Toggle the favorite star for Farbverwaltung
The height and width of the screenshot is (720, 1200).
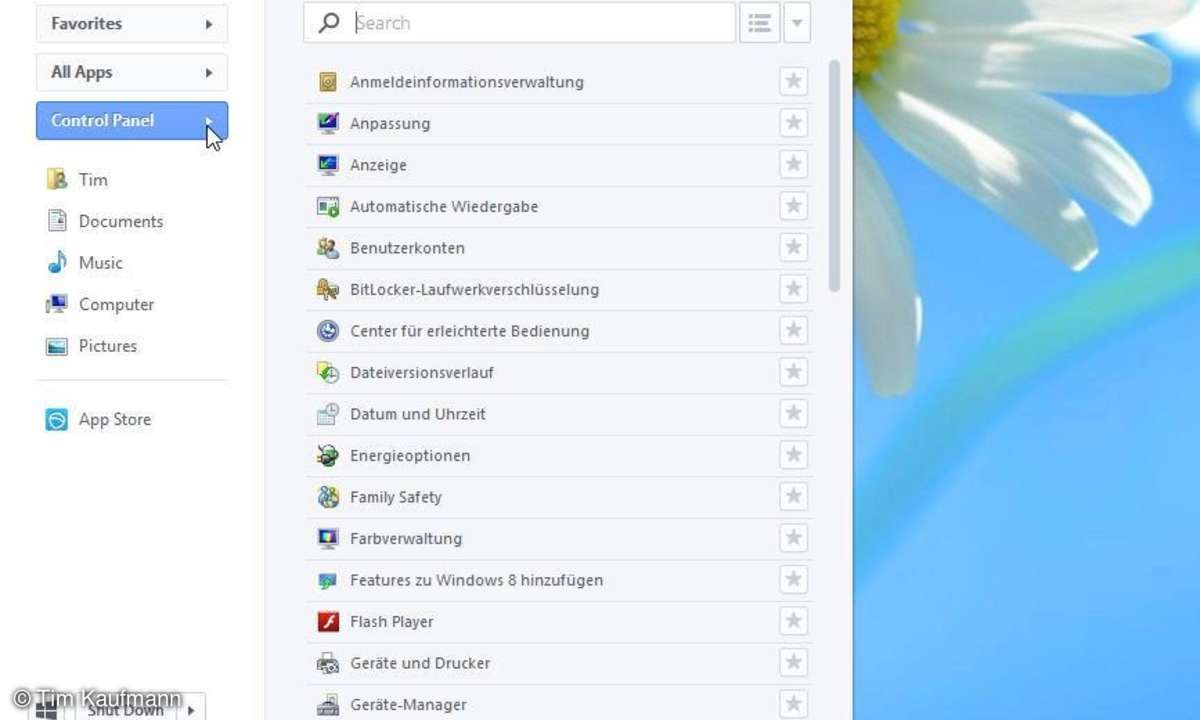[x=794, y=539]
